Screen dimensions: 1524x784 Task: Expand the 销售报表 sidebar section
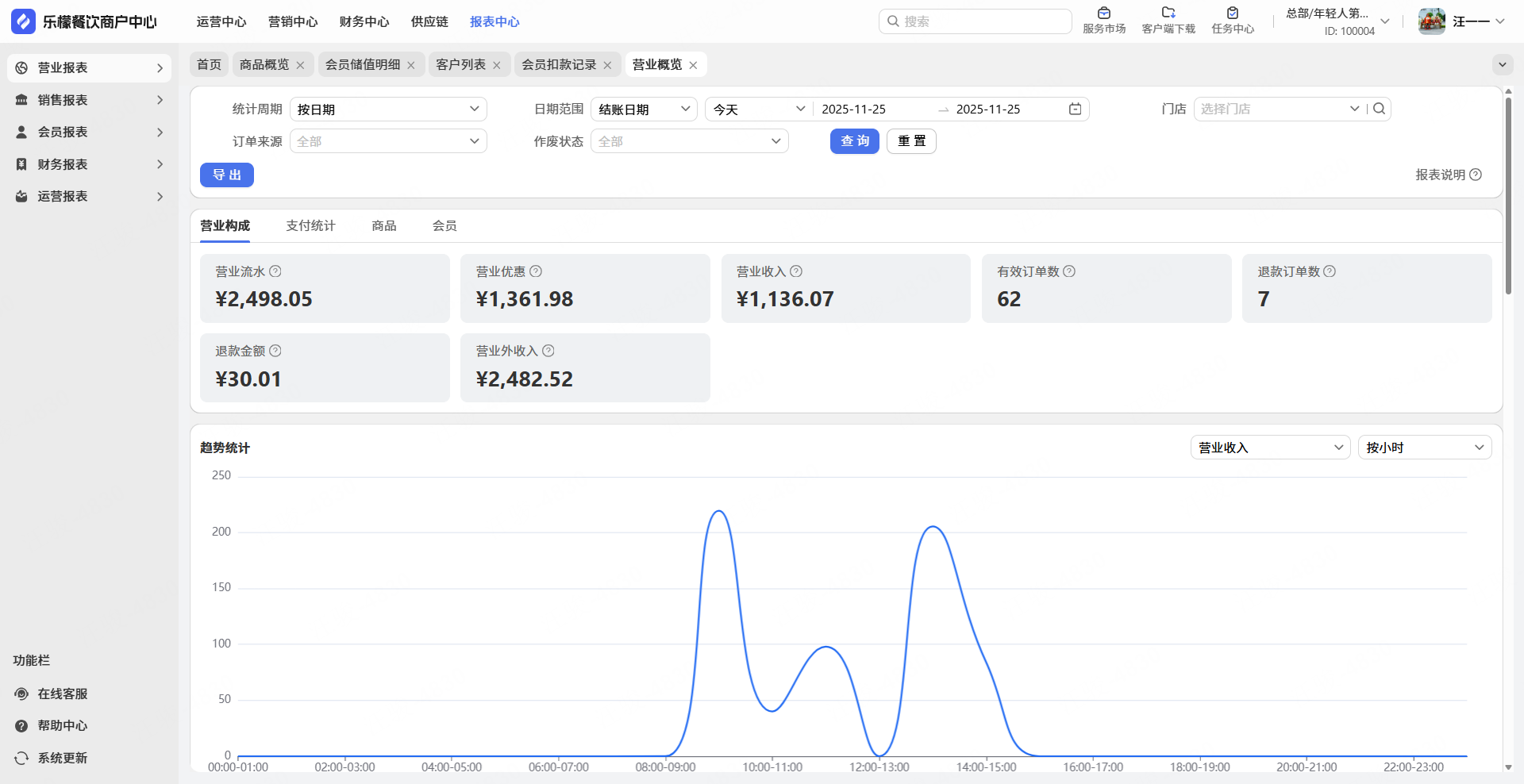point(160,100)
